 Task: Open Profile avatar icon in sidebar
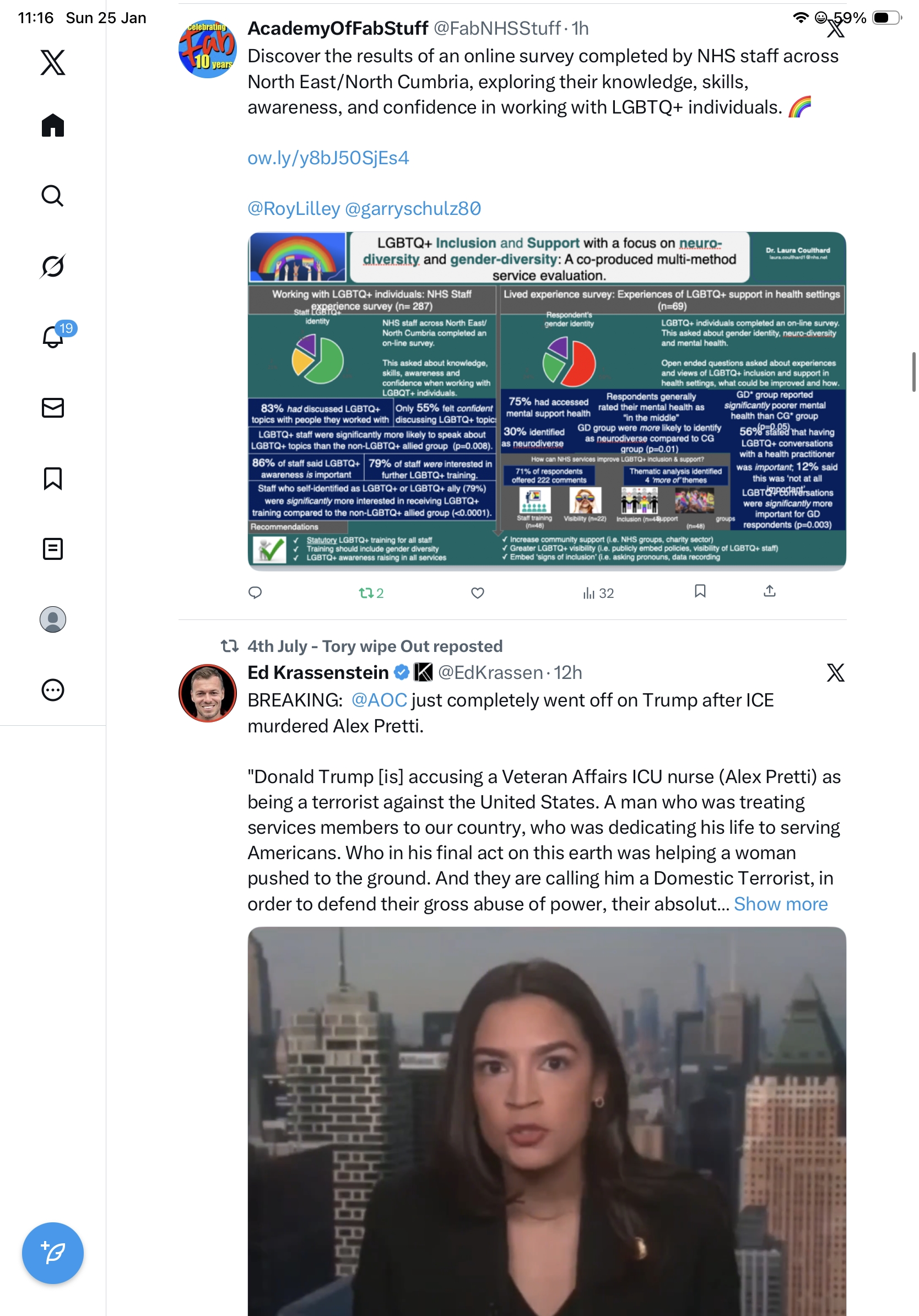(53, 619)
